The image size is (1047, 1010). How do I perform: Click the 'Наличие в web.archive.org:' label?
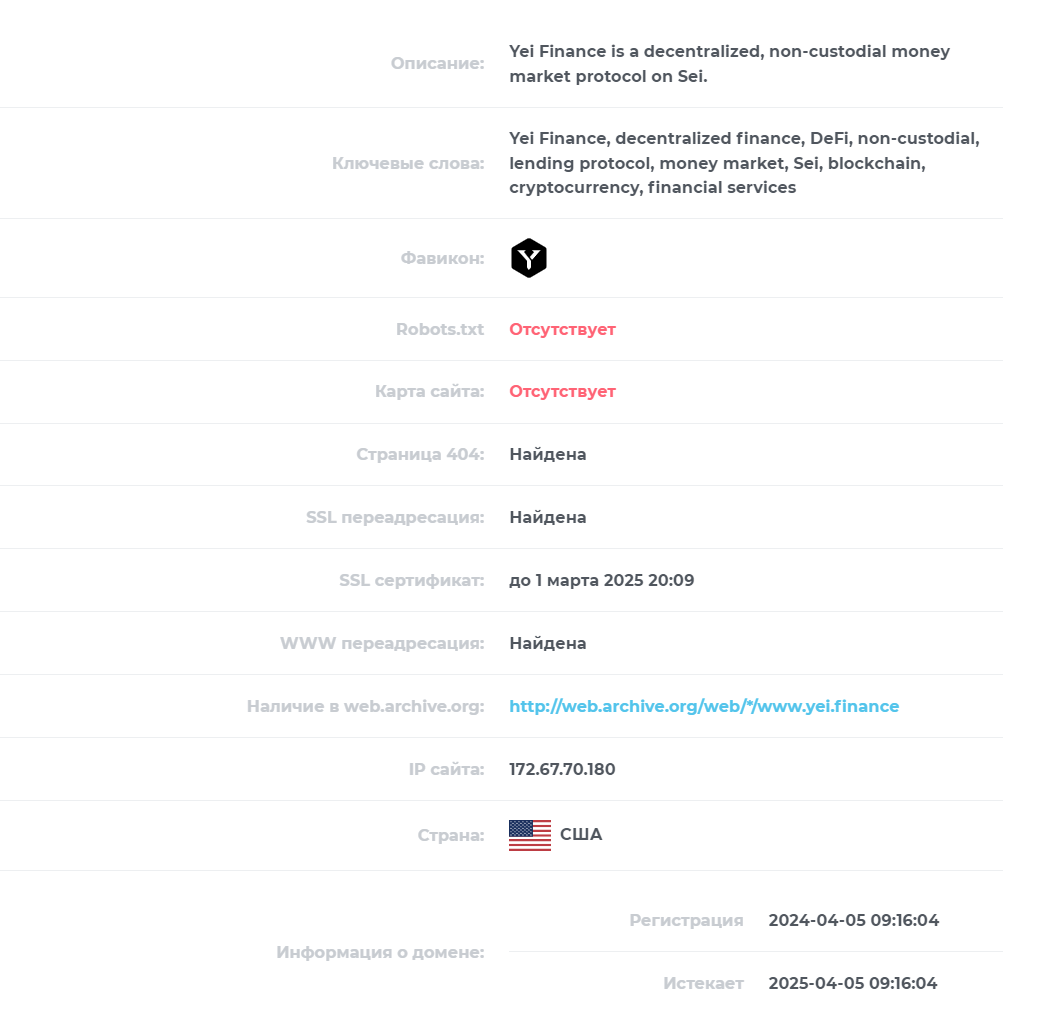(x=365, y=706)
